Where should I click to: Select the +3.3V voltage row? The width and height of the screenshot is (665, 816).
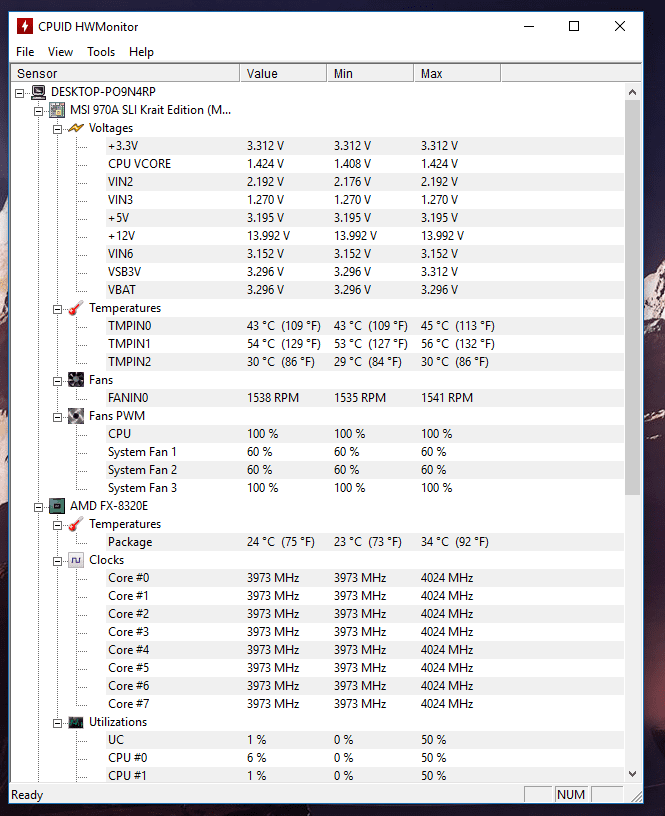[365, 146]
